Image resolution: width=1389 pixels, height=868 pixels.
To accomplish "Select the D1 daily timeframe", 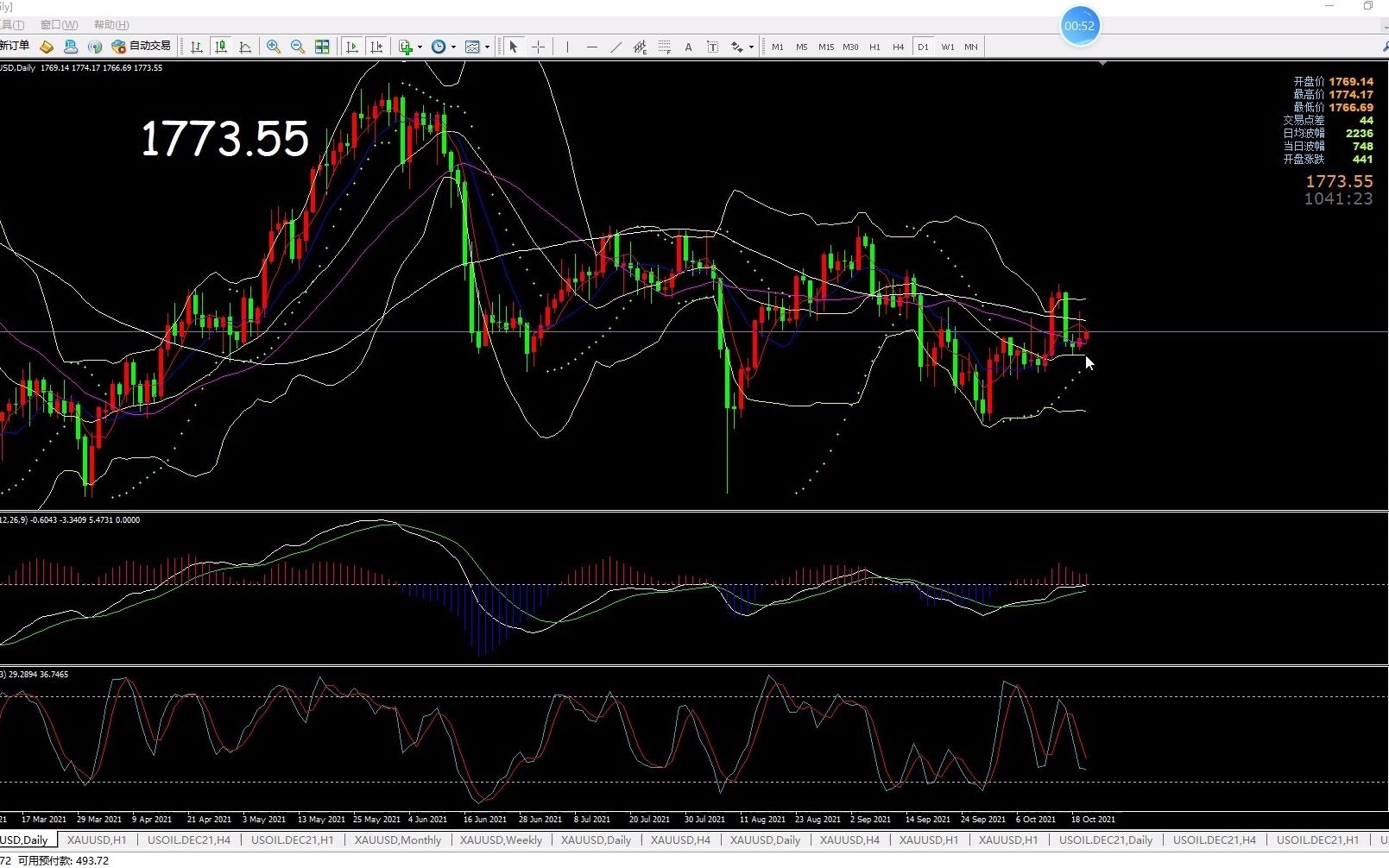I will click(923, 47).
